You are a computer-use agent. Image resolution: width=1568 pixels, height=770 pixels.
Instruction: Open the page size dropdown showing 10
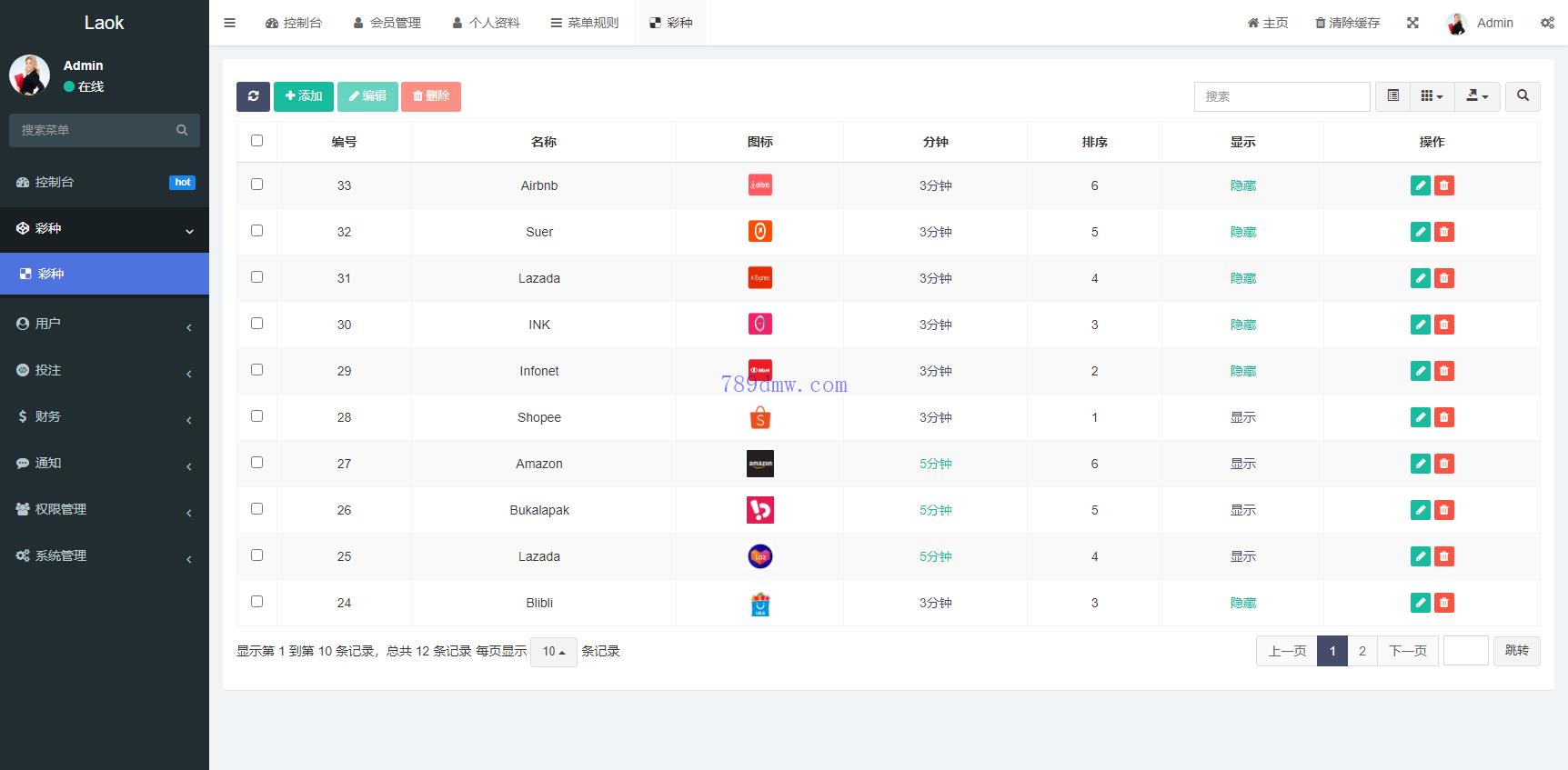coord(553,652)
